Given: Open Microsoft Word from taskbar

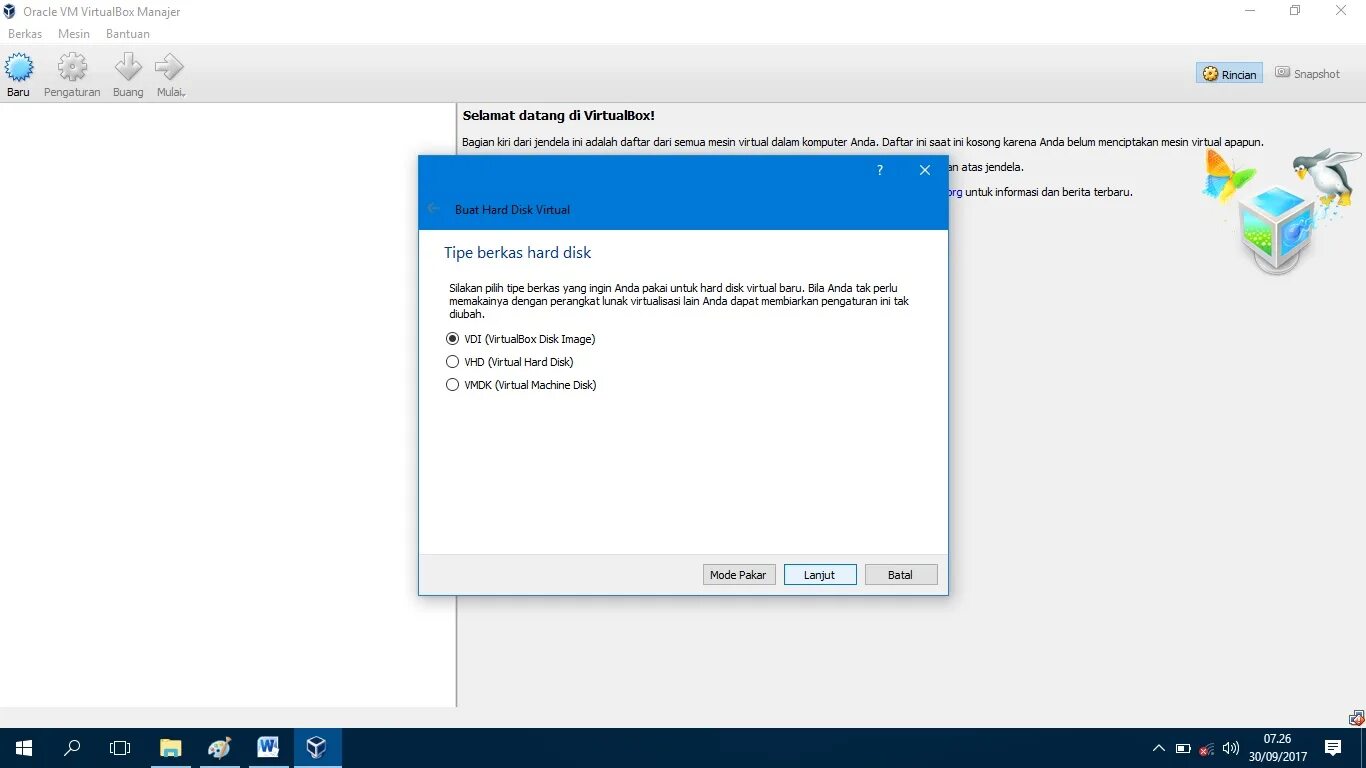Looking at the screenshot, I should 268,748.
